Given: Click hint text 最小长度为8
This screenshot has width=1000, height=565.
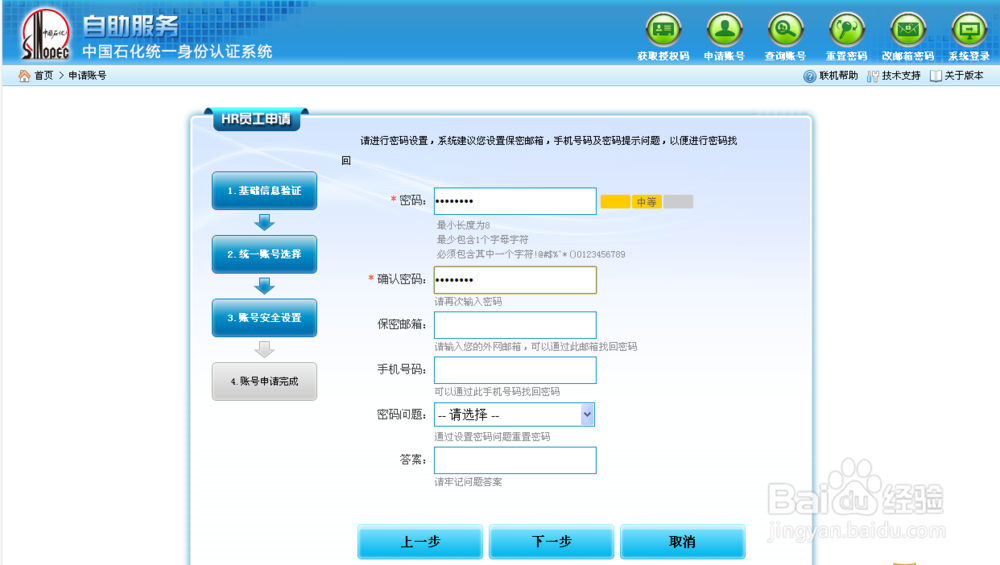Looking at the screenshot, I should pyautogui.click(x=463, y=225).
